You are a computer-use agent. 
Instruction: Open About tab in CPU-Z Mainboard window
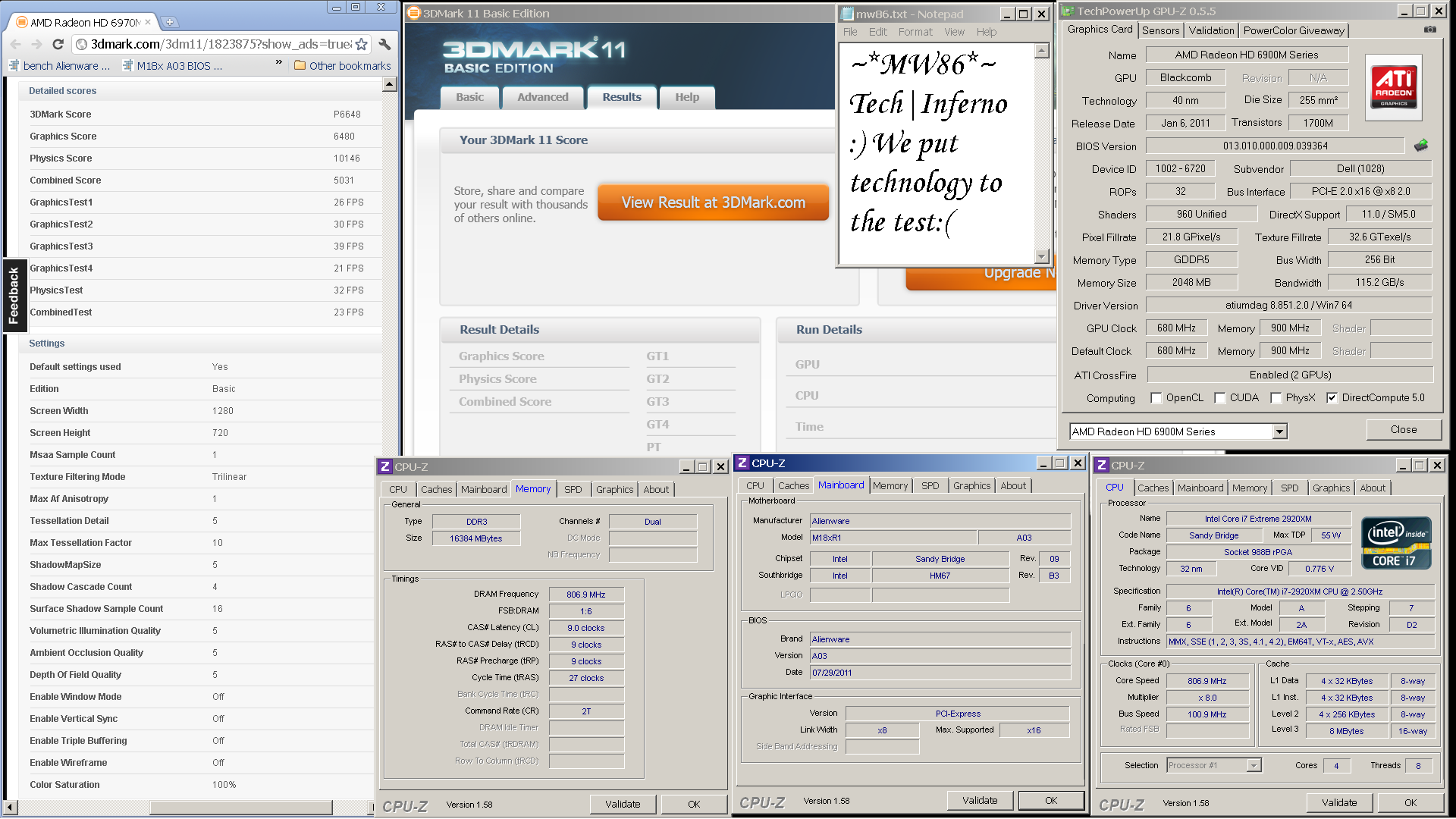1013,485
